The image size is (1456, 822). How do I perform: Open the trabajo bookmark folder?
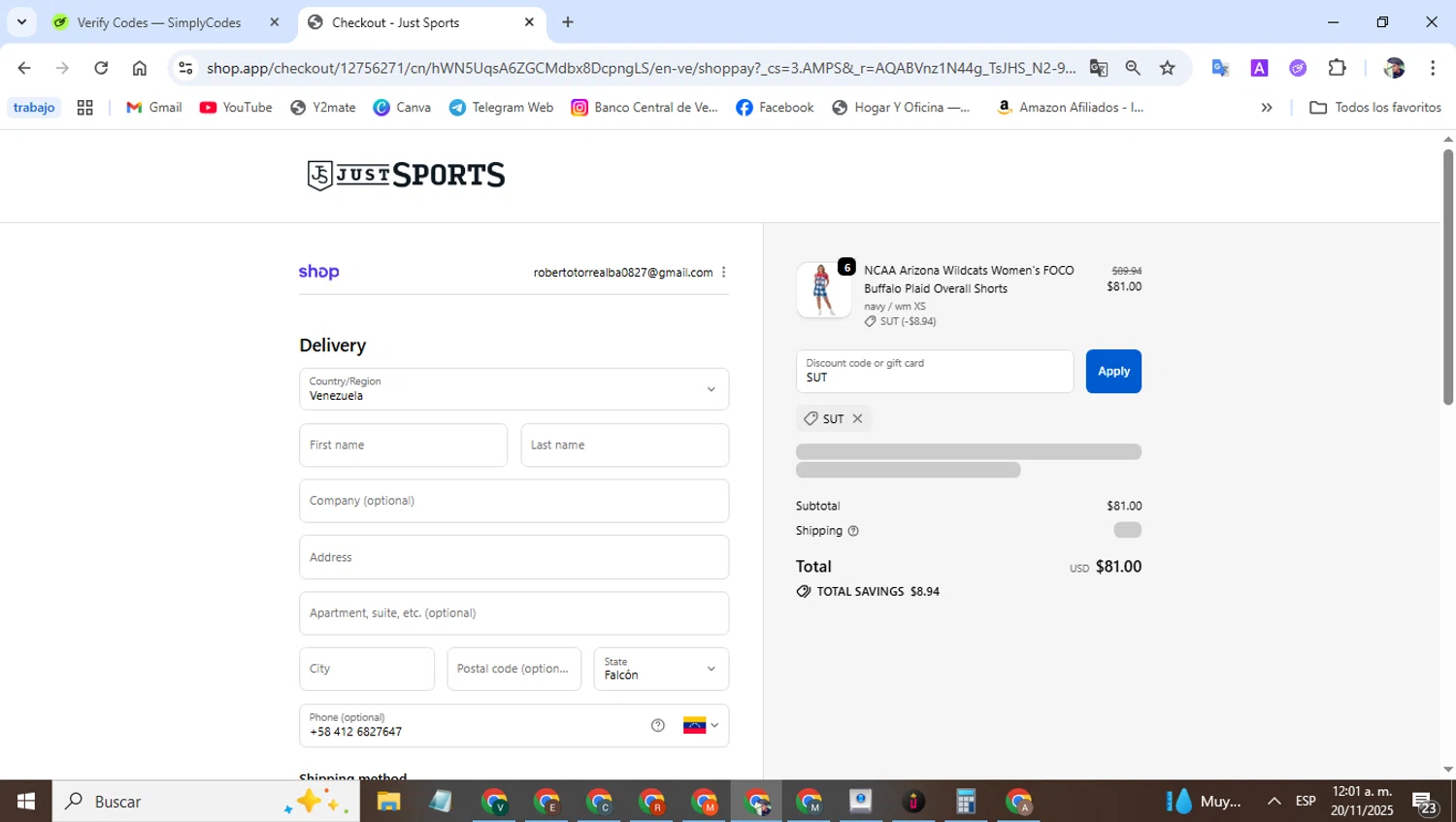(x=34, y=108)
